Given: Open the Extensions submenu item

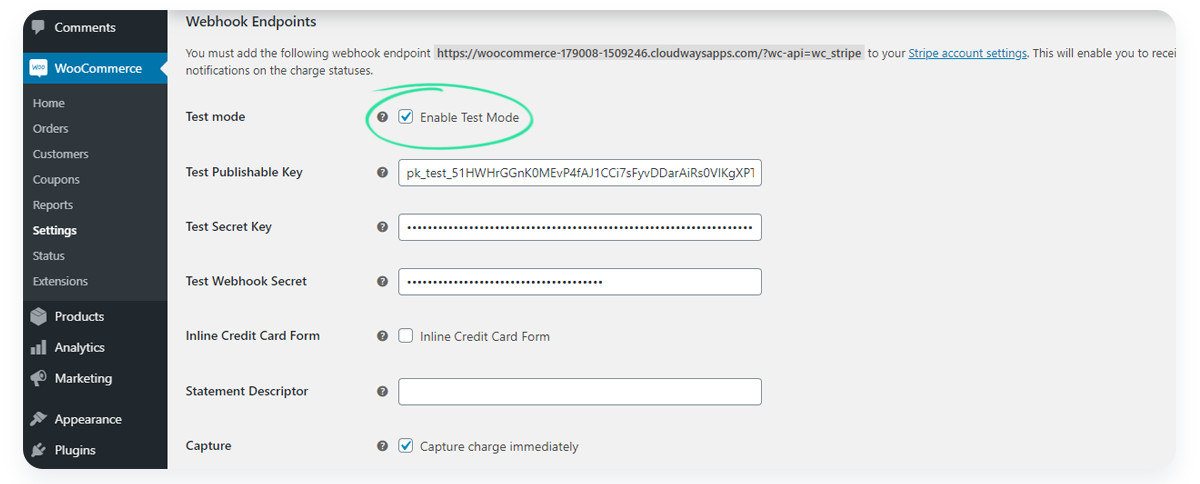Looking at the screenshot, I should click(x=60, y=281).
